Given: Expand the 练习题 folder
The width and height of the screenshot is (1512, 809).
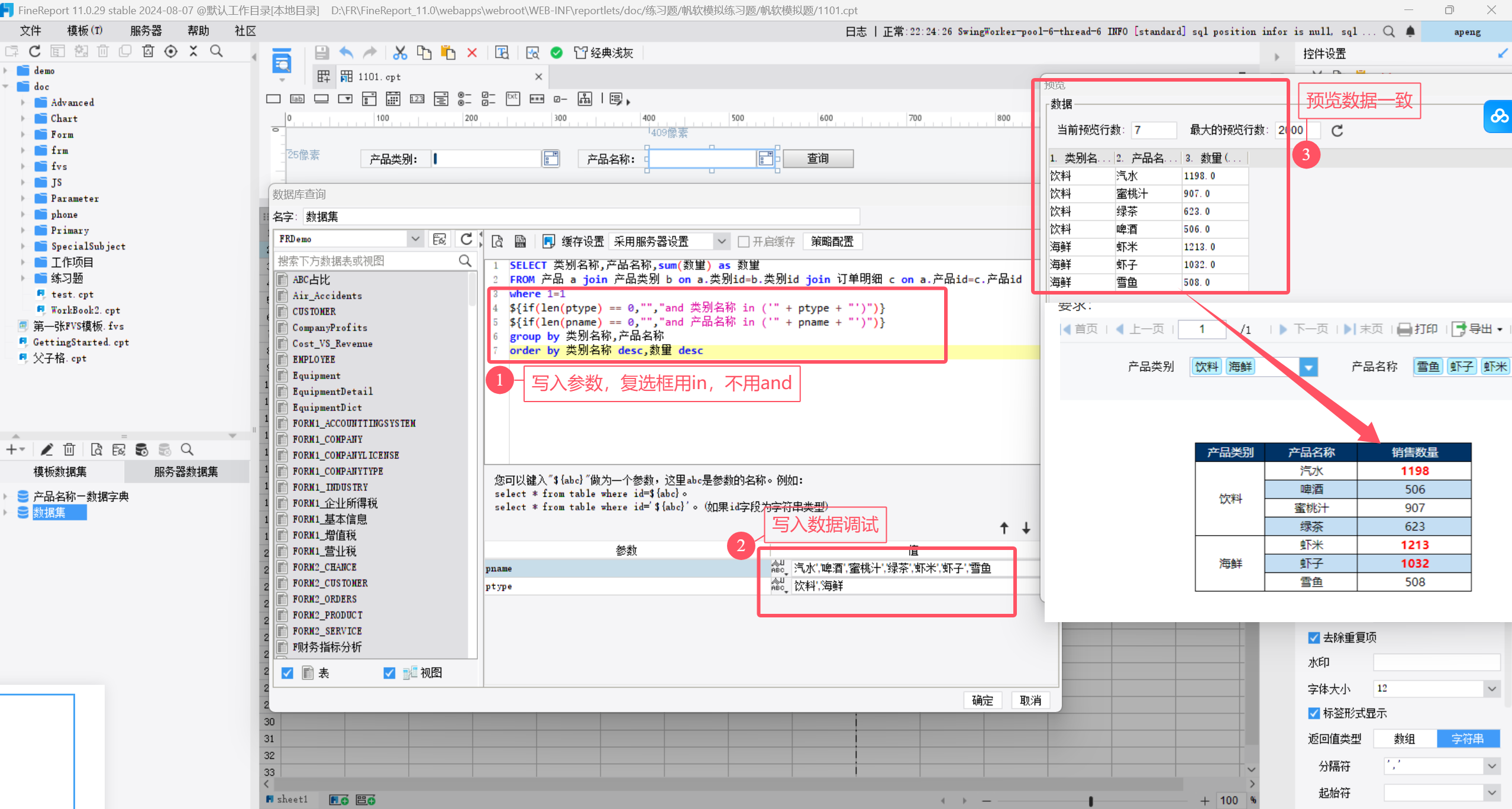Looking at the screenshot, I should pyautogui.click(x=24, y=278).
